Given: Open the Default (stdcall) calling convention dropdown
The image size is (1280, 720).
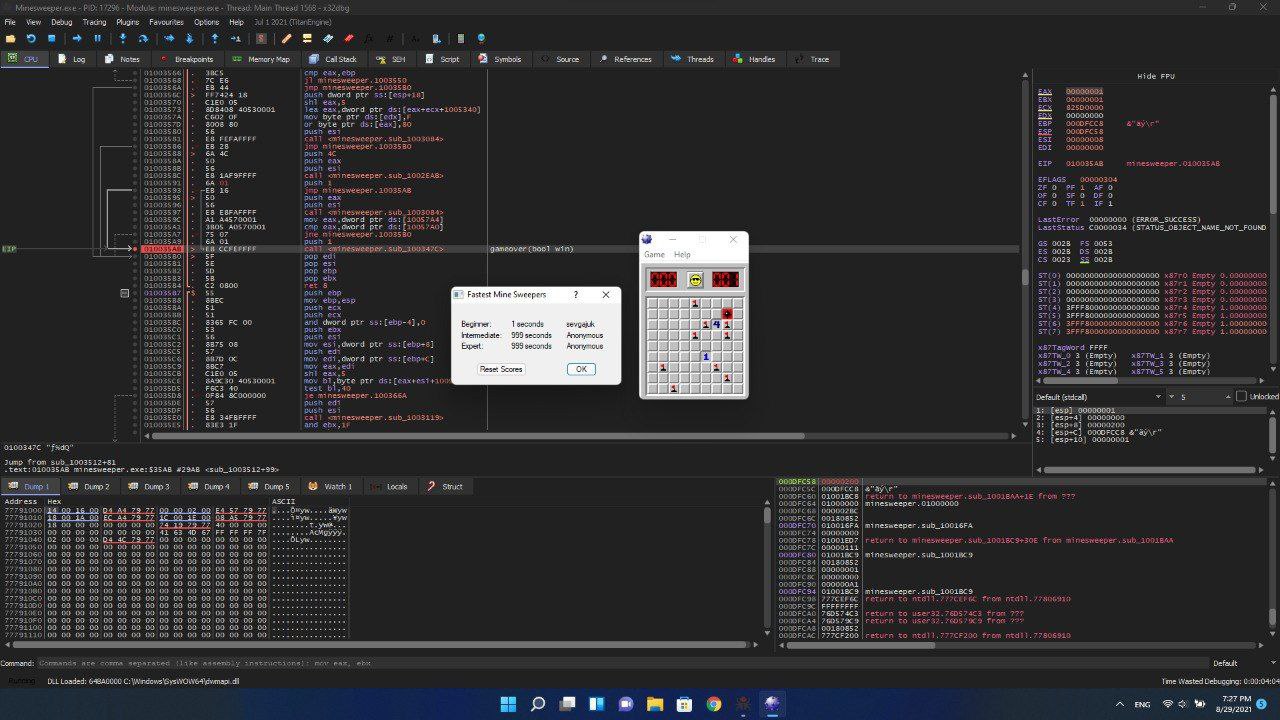Looking at the screenshot, I should click(1099, 397).
